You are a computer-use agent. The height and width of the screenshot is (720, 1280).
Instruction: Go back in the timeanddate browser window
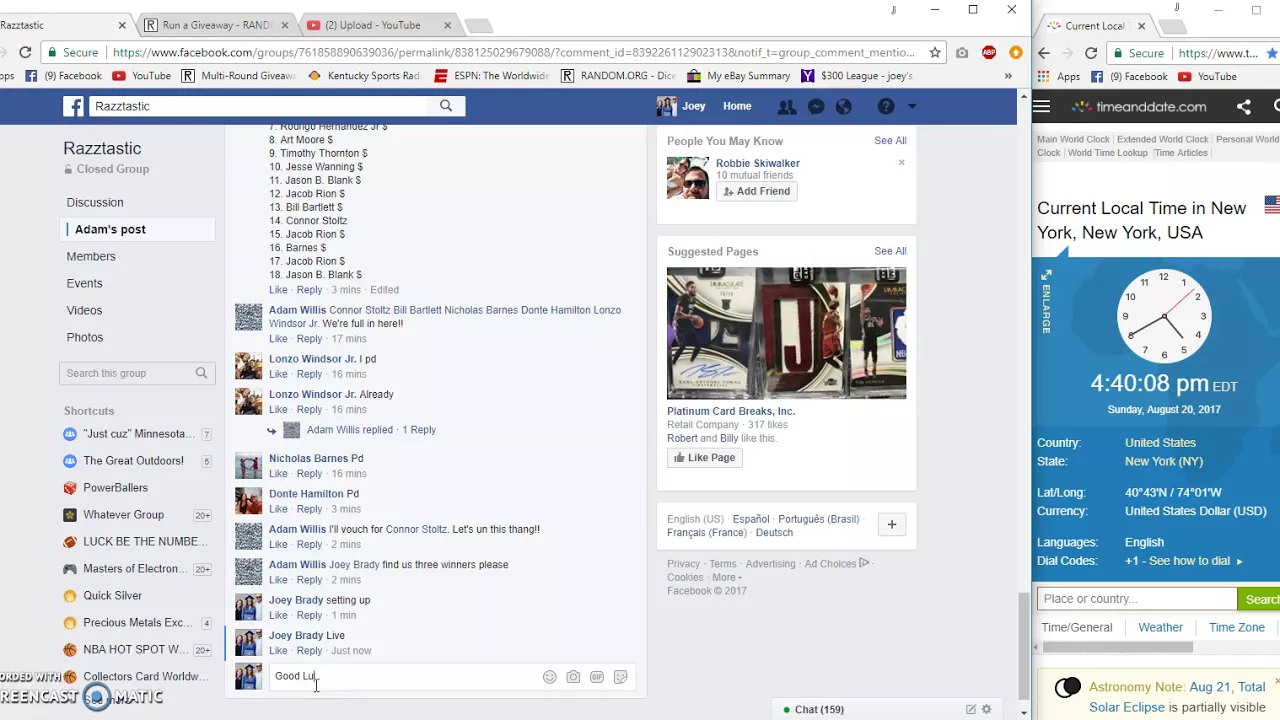tap(1044, 53)
